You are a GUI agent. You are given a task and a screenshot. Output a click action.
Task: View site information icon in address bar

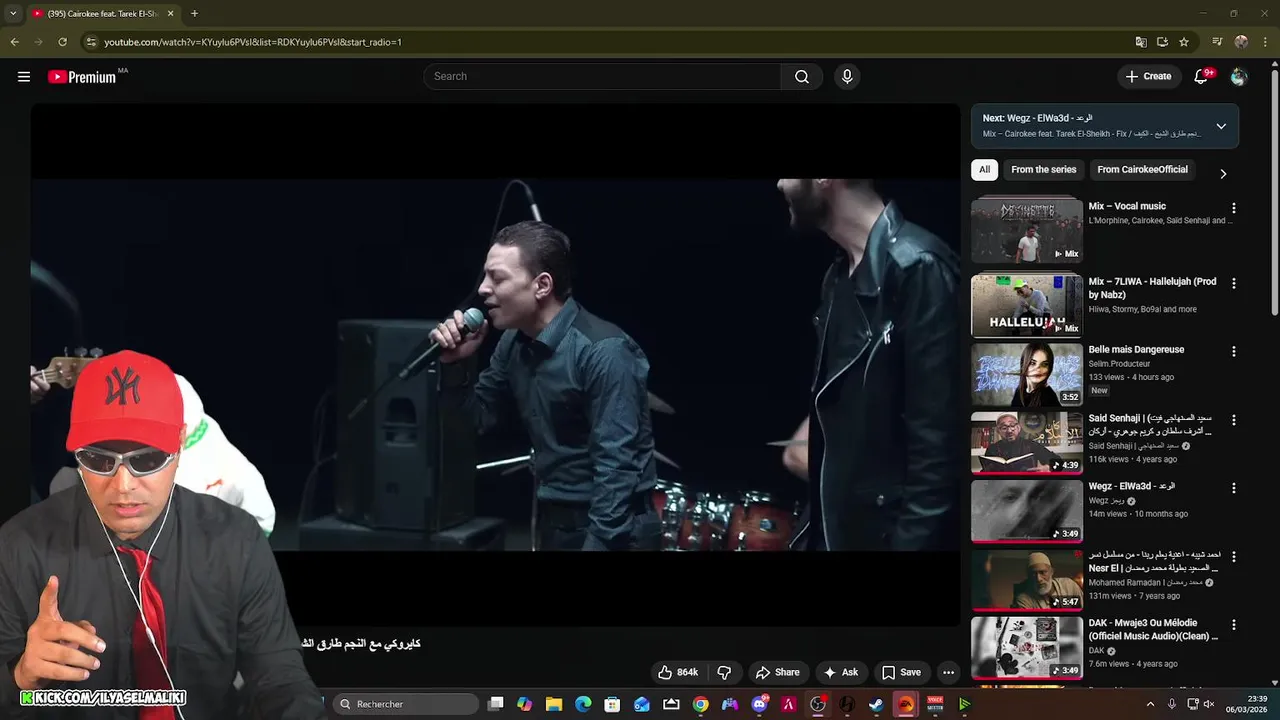coord(92,42)
